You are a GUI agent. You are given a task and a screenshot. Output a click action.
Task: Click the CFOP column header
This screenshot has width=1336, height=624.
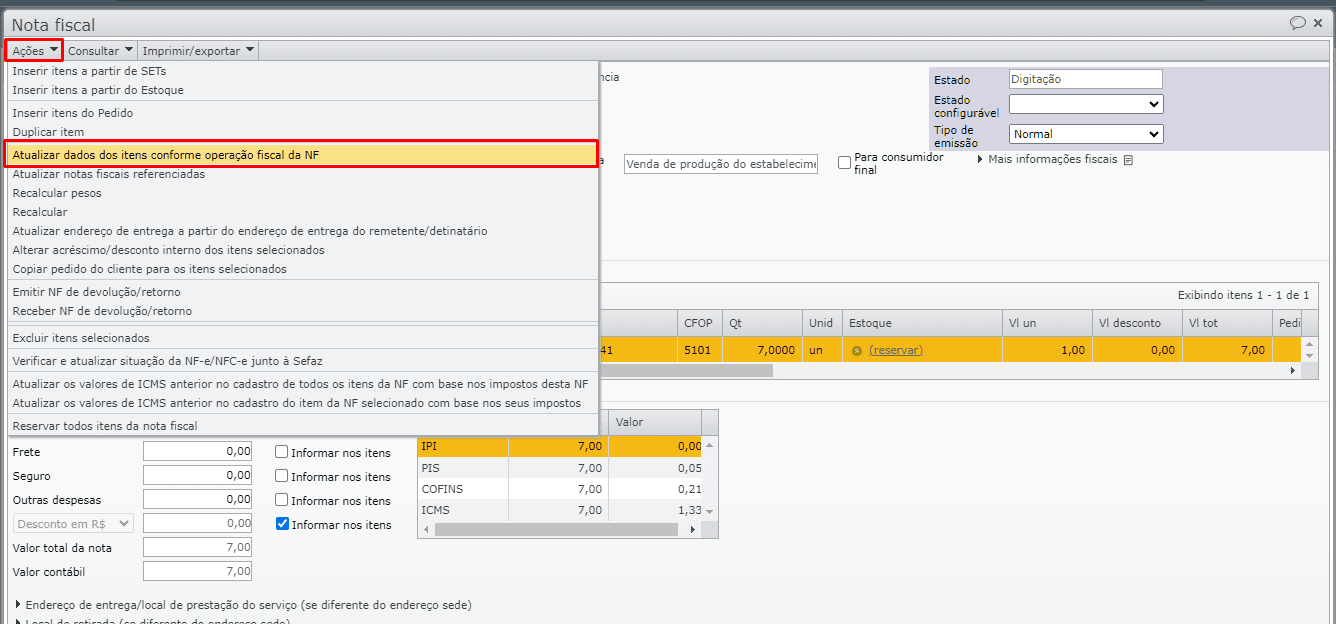[700, 323]
